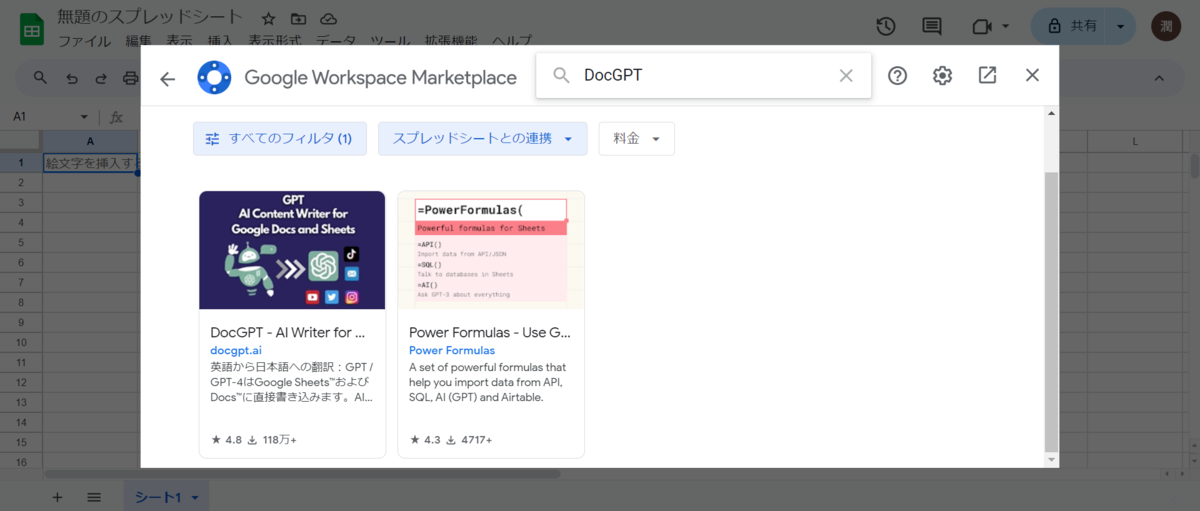Click the Google Sheets home icon
The width and height of the screenshot is (1200, 511).
pyautogui.click(x=32, y=28)
